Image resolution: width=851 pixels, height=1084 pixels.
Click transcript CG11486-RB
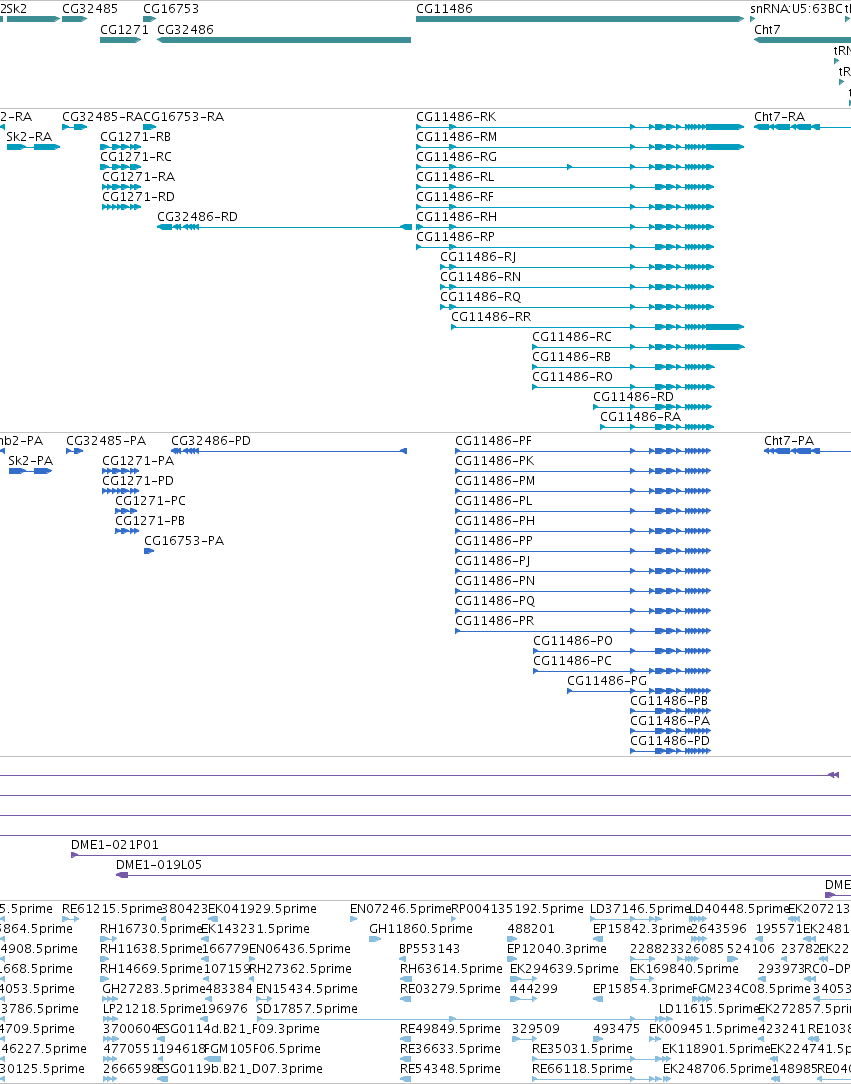pos(572,357)
